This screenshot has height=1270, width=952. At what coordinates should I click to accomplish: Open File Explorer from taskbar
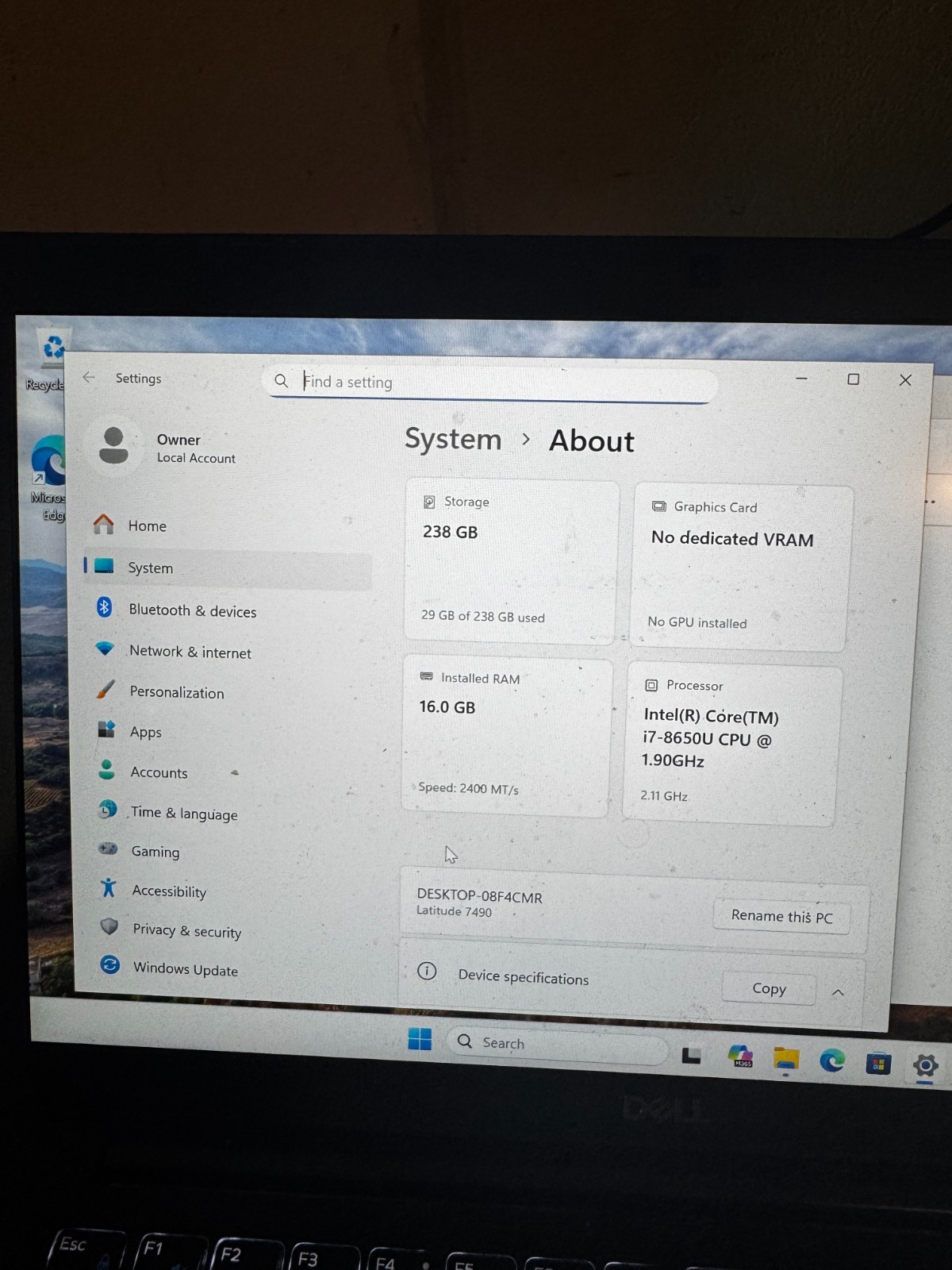pyautogui.click(x=786, y=1059)
